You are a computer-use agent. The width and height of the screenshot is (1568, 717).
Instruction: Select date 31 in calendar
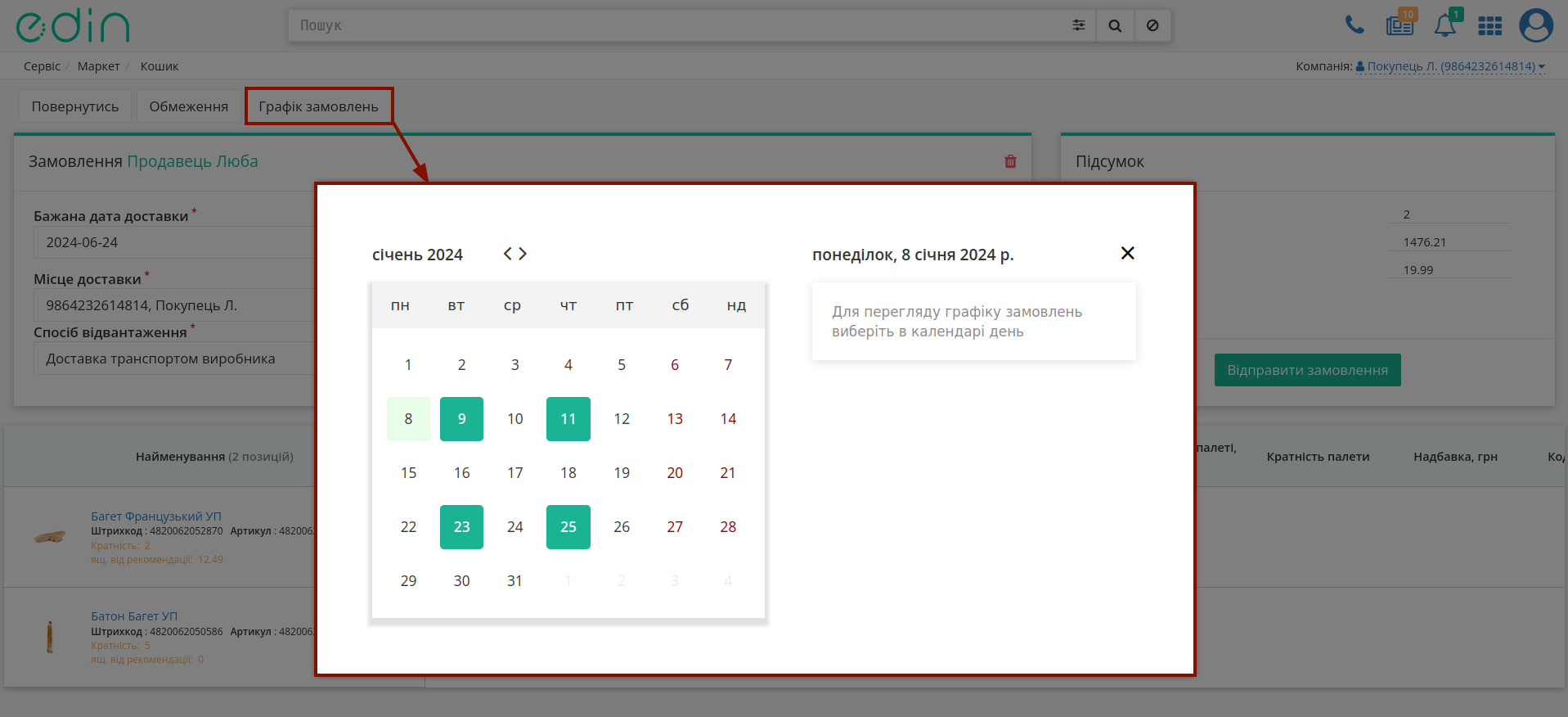point(515,581)
